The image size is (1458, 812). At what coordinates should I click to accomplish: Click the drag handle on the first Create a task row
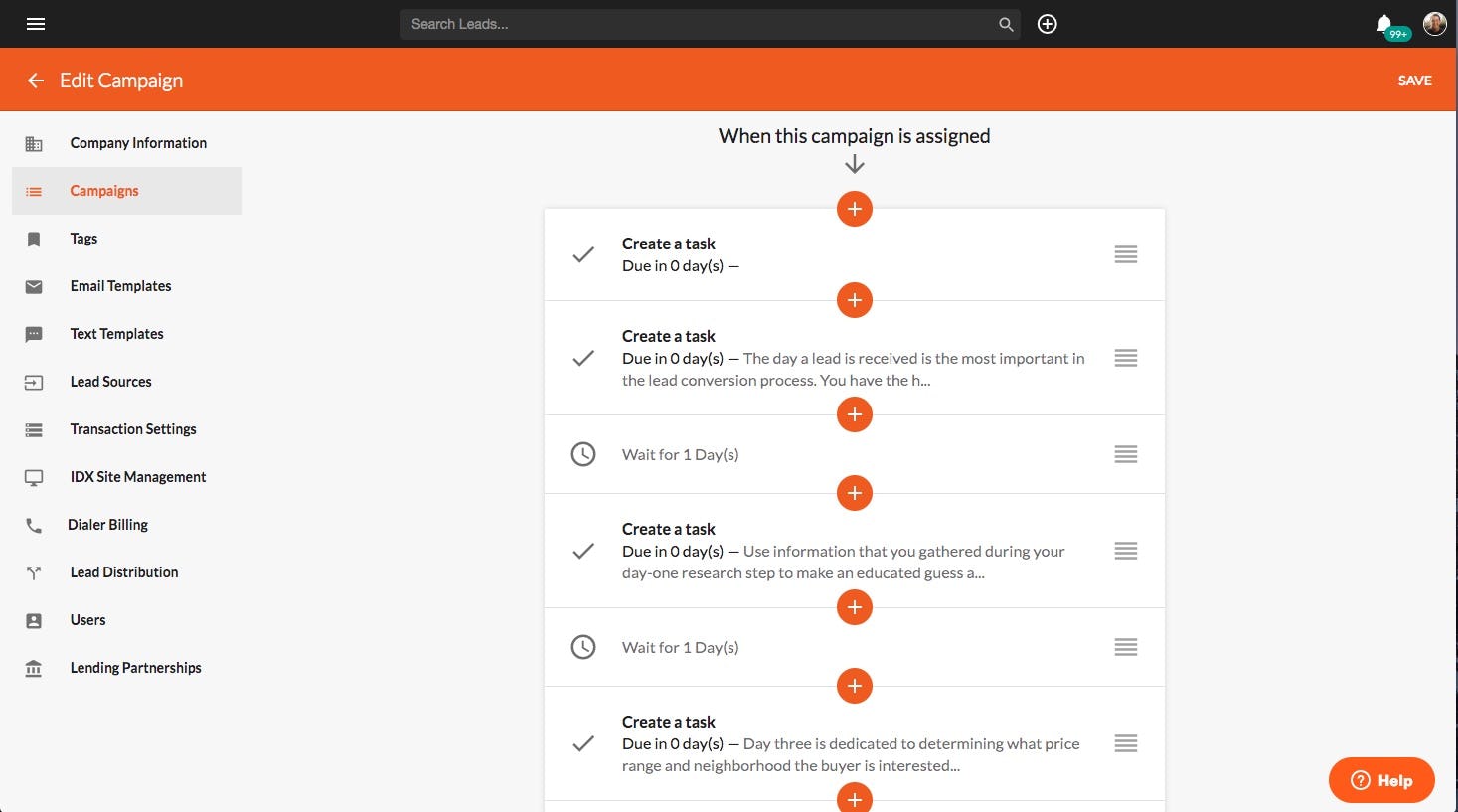click(1125, 254)
